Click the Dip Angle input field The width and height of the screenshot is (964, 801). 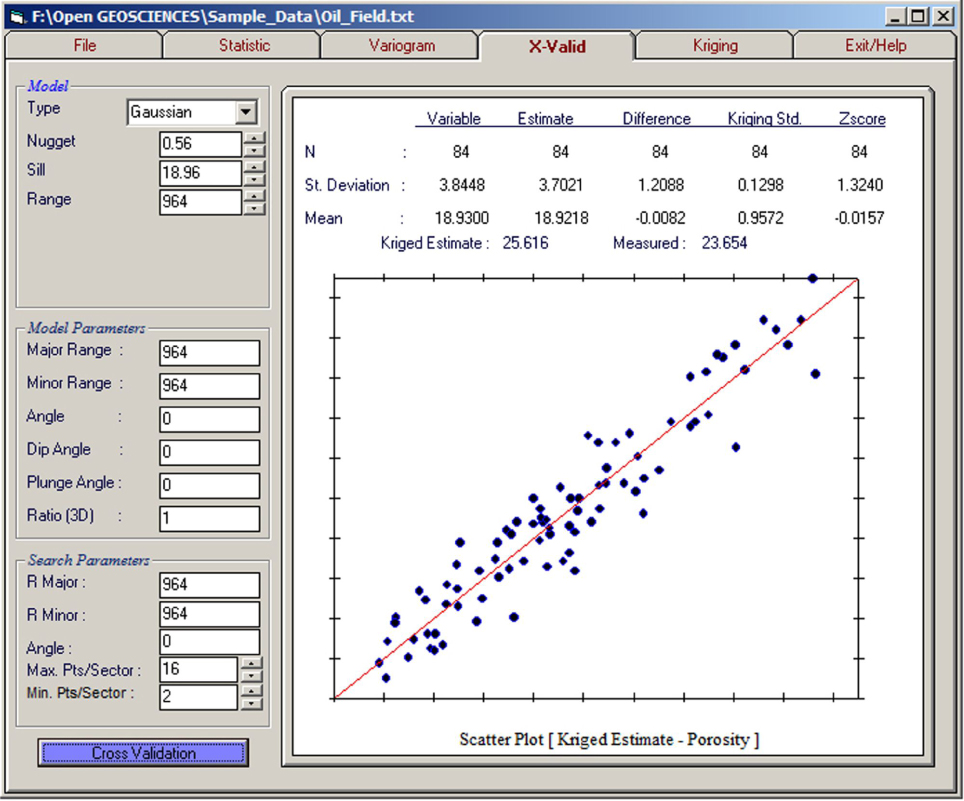[x=208, y=452]
